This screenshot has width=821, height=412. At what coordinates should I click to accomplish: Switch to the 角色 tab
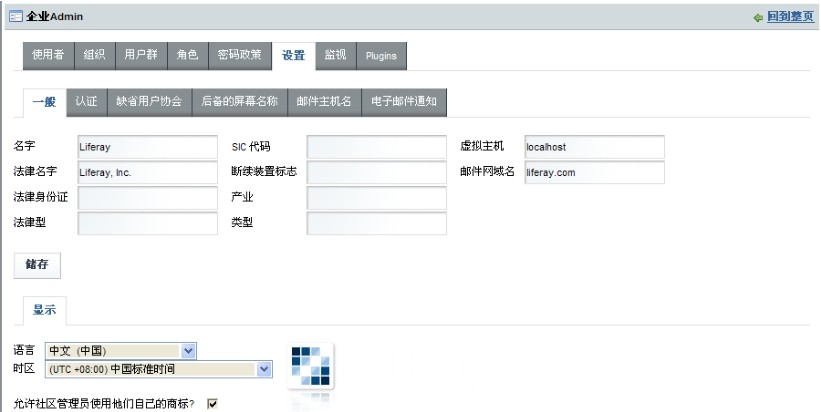(187, 55)
